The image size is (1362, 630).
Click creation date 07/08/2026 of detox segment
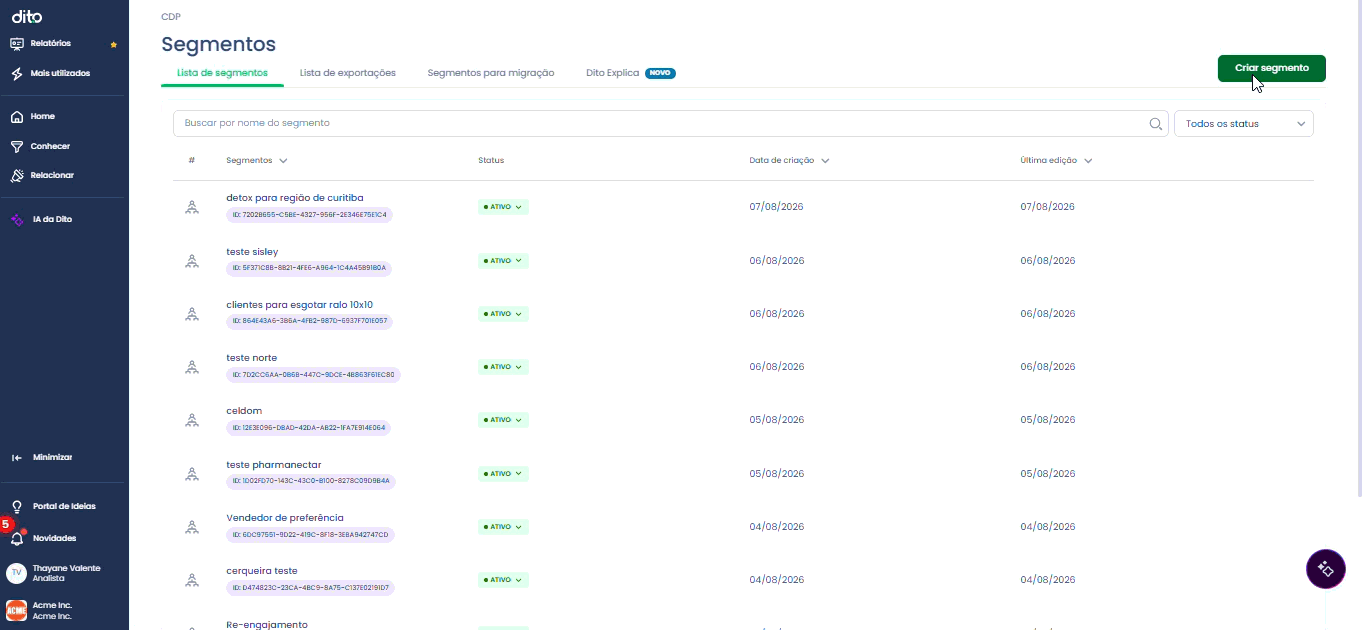click(x=777, y=207)
